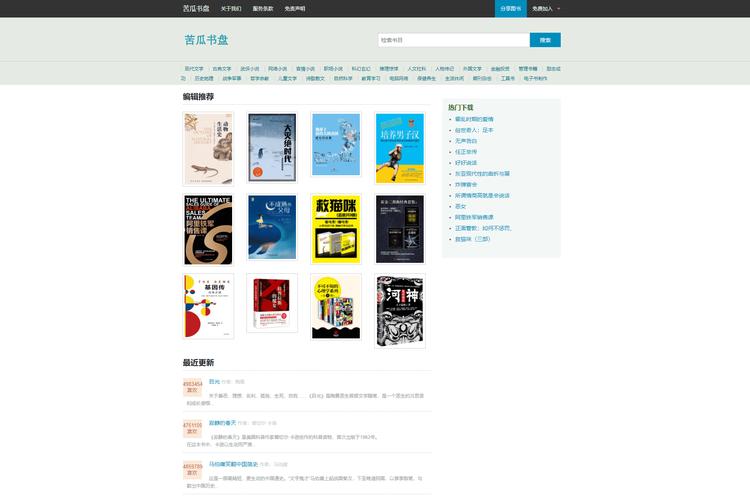Viewport: 750px width, 500px height.
Task: Open the dark box-set book cover
Action: click(x=400, y=229)
